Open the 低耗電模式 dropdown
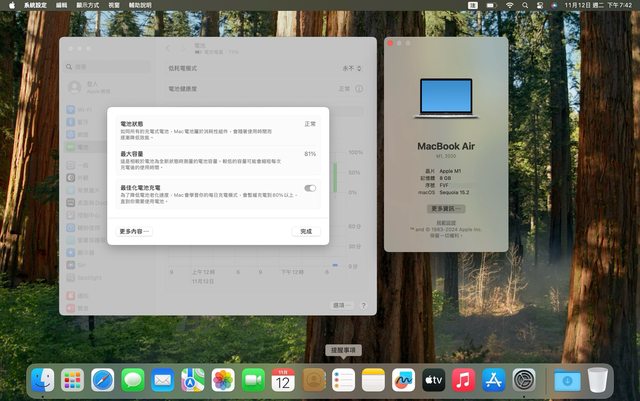This screenshot has height=401, width=640. pyautogui.click(x=349, y=69)
